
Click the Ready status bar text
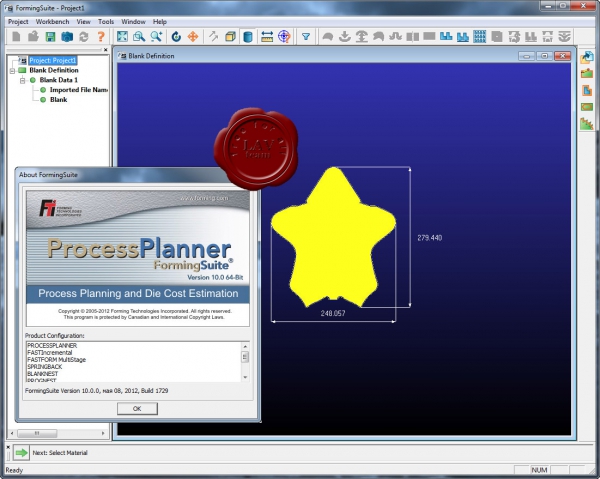click(x=14, y=470)
